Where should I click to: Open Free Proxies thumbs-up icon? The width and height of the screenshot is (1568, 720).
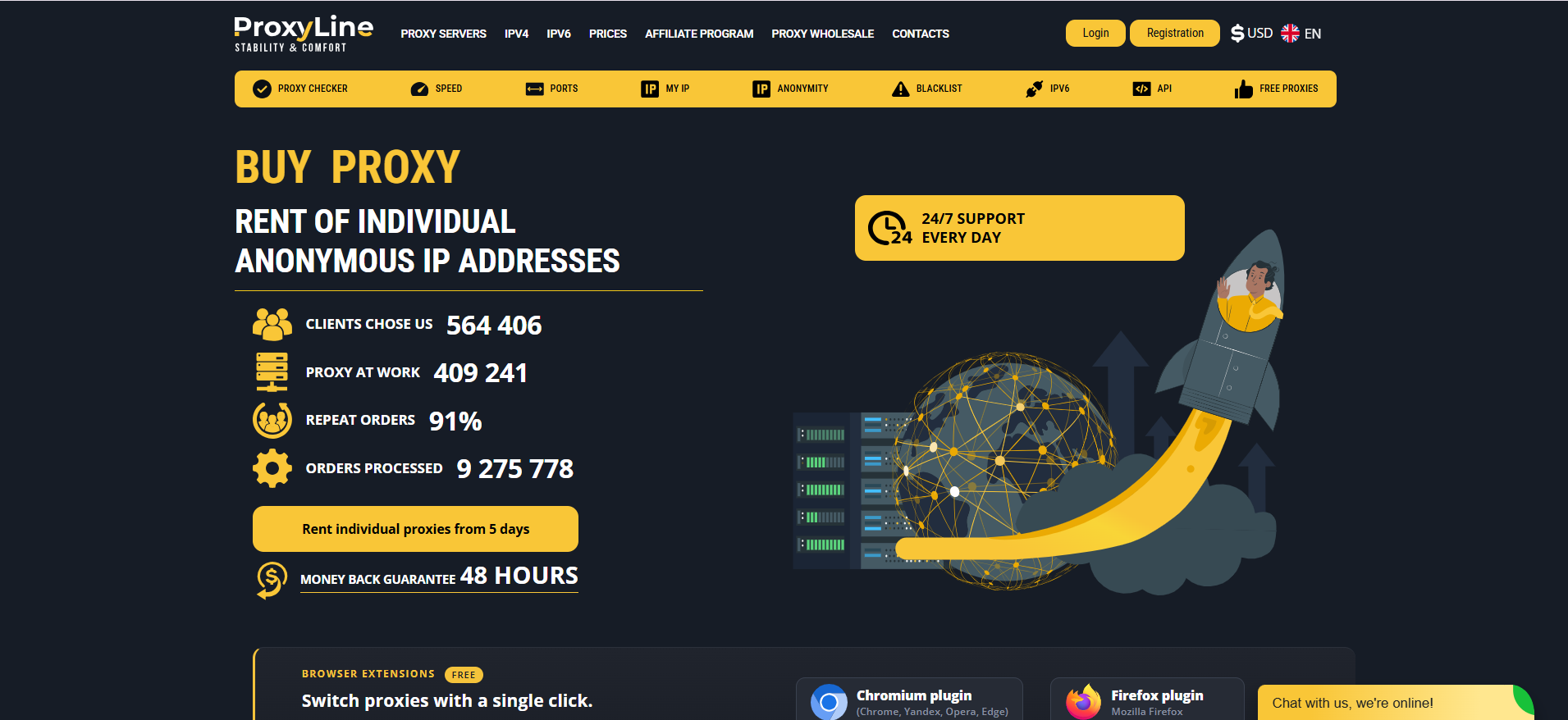1244,89
